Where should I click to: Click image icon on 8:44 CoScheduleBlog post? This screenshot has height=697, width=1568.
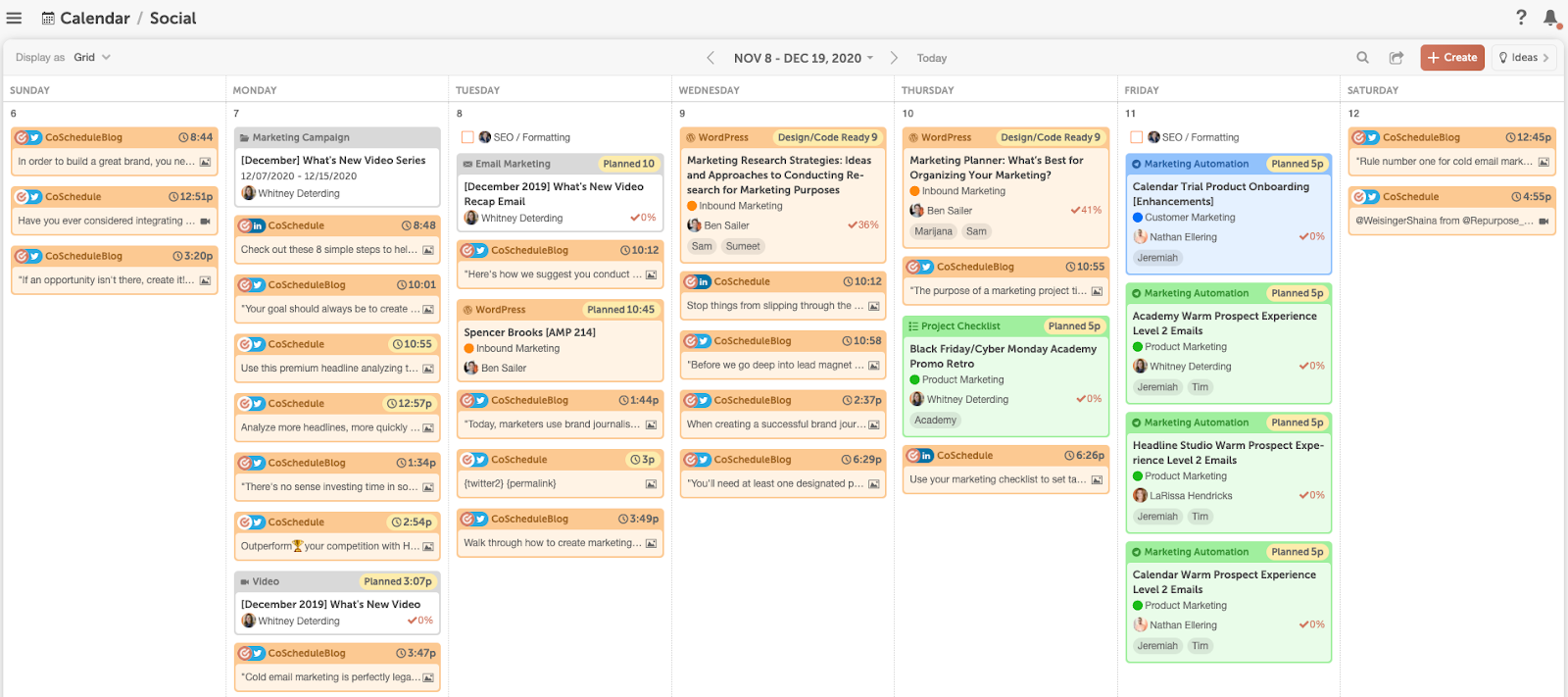click(x=205, y=162)
